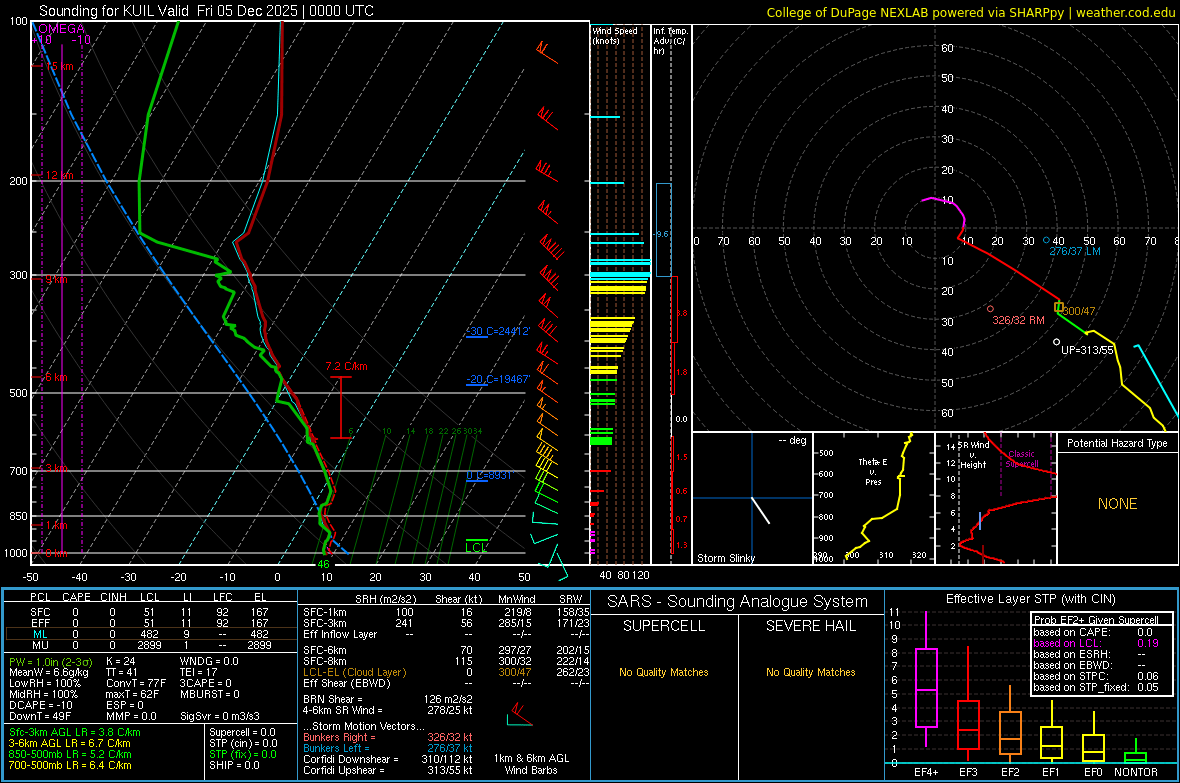Viewport: 1180px width, 783px height.
Task: Click the ConvT = 77F value
Action: click(135, 684)
